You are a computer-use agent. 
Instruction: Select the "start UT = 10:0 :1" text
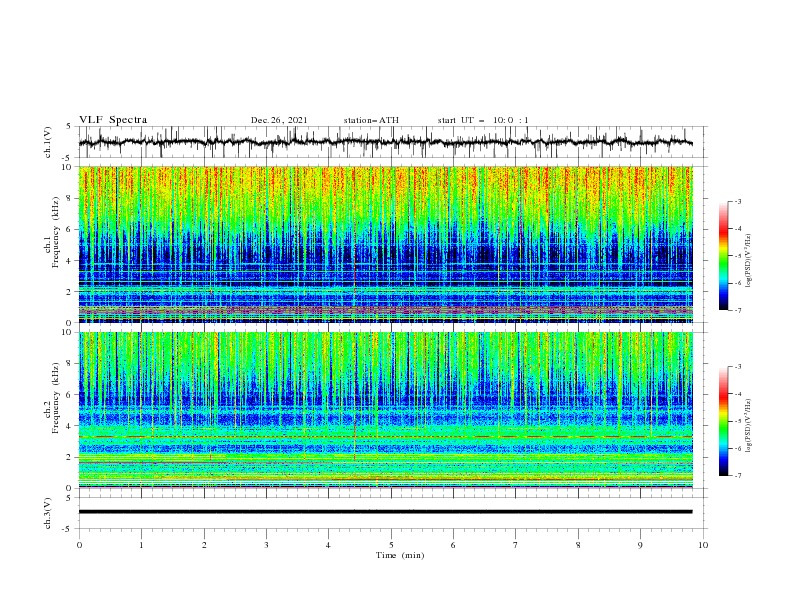483,120
